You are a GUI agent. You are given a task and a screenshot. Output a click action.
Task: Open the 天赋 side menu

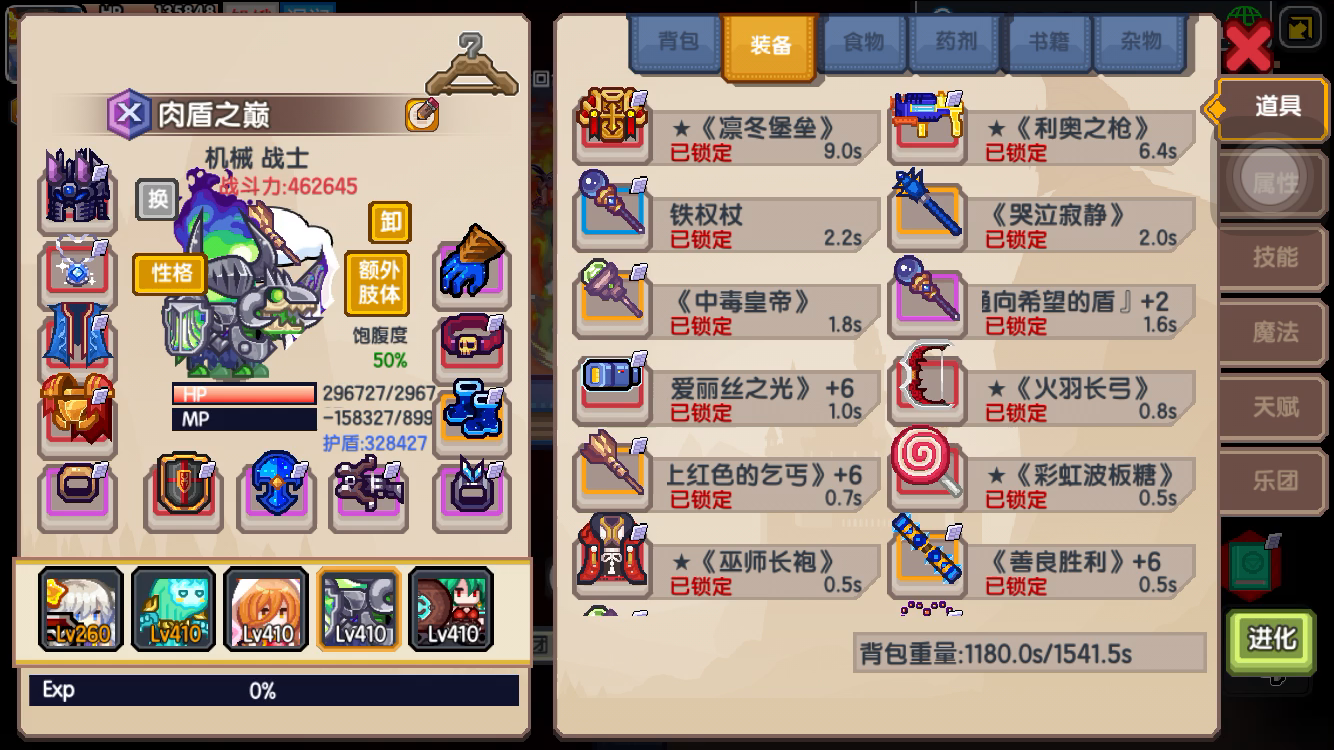click(x=1275, y=406)
